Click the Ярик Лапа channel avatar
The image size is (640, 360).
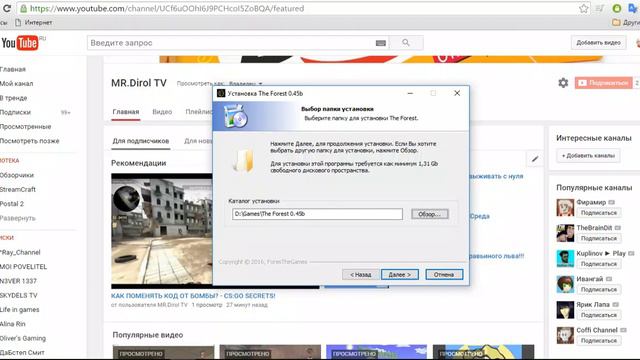point(565,310)
